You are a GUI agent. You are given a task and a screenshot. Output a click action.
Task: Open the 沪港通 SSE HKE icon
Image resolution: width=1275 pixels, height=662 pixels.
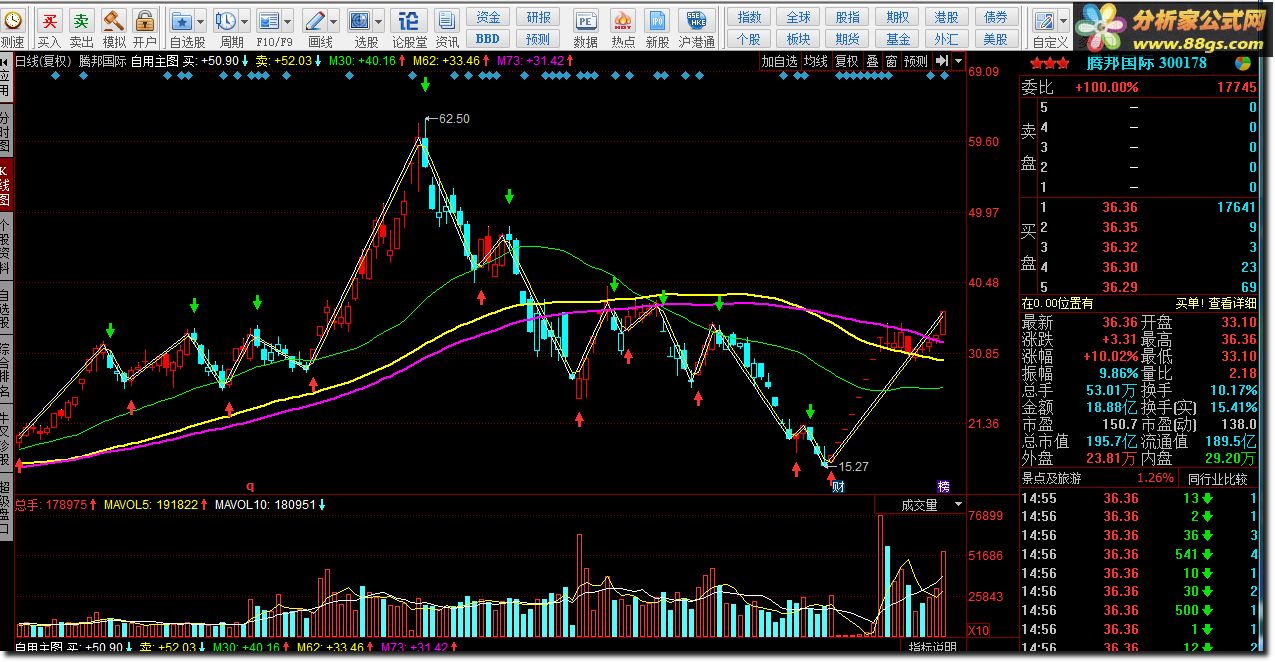point(696,20)
